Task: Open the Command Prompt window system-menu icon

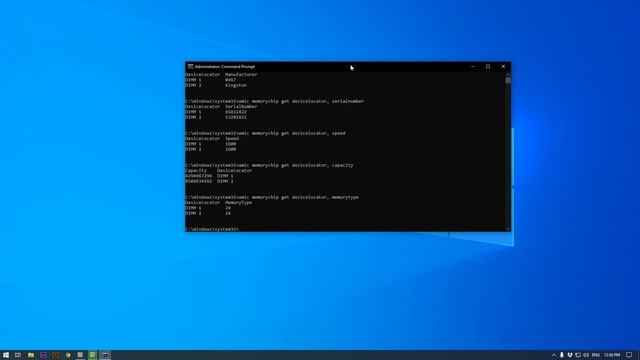Action: click(x=190, y=66)
